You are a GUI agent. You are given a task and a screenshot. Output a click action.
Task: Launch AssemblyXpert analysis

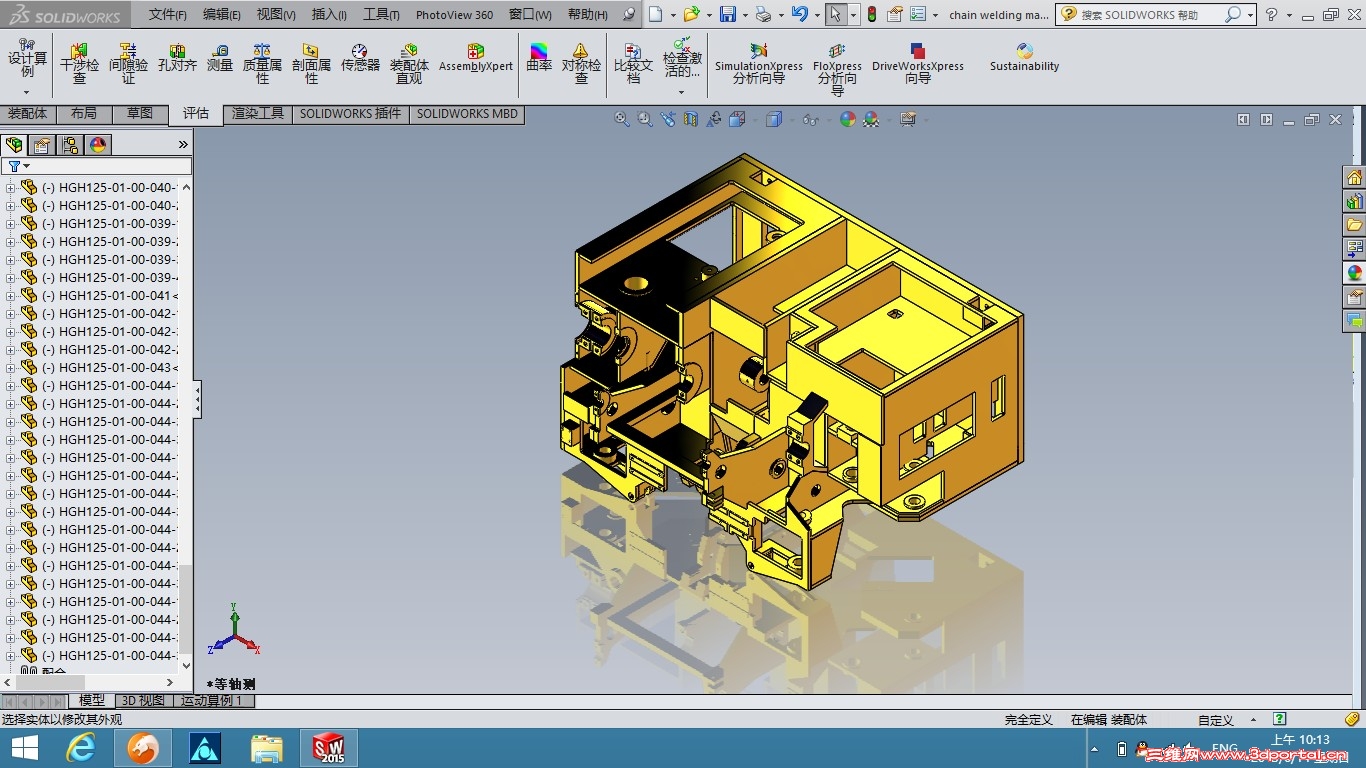pyautogui.click(x=476, y=58)
